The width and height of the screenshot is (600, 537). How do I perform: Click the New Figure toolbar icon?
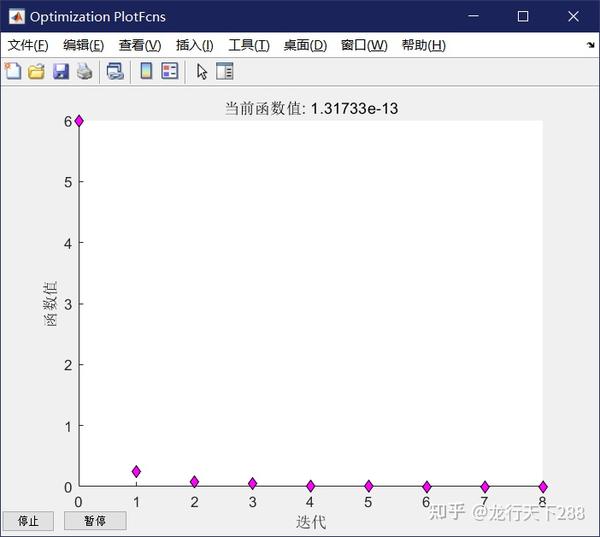(x=13, y=71)
